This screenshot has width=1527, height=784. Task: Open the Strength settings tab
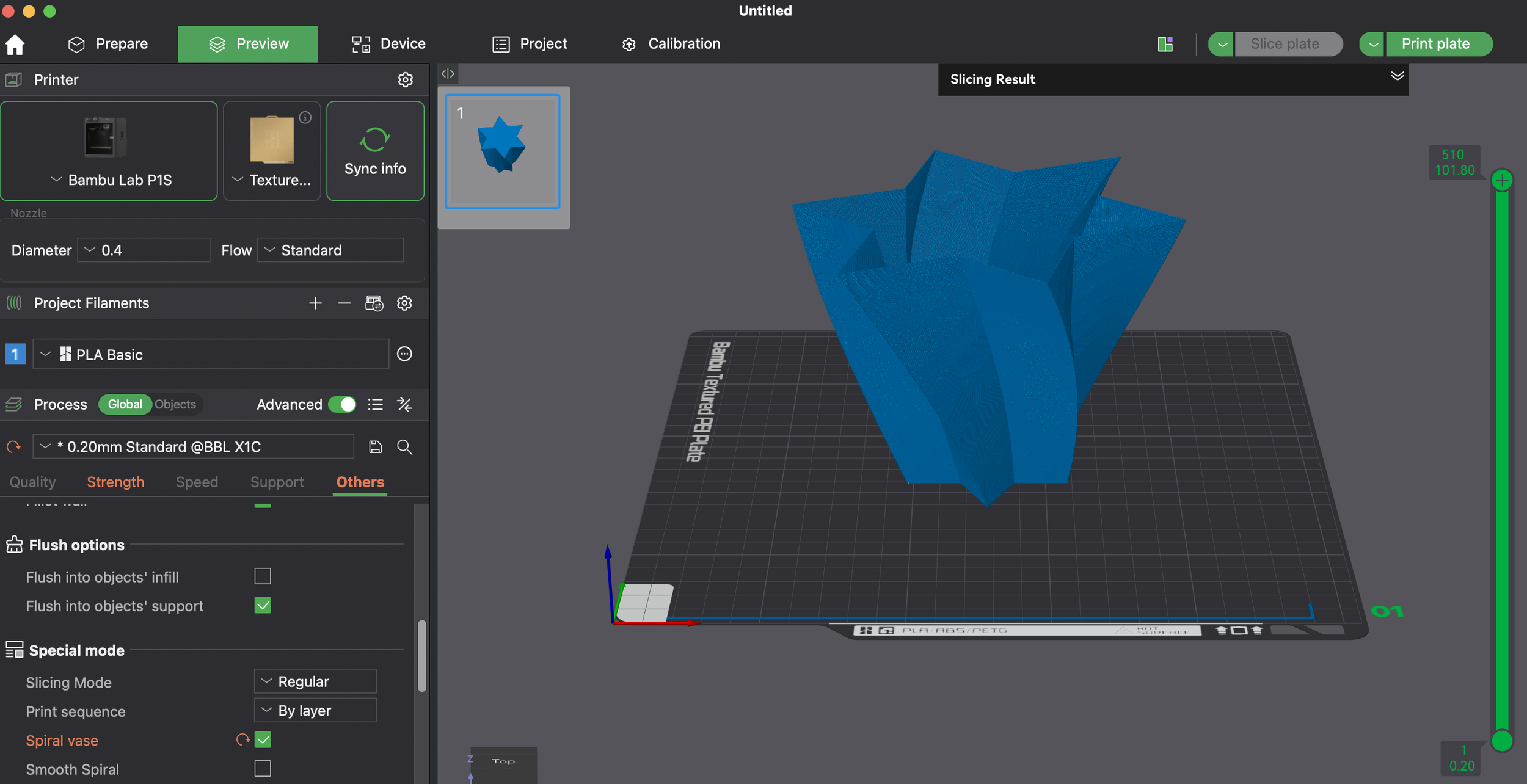tap(115, 482)
